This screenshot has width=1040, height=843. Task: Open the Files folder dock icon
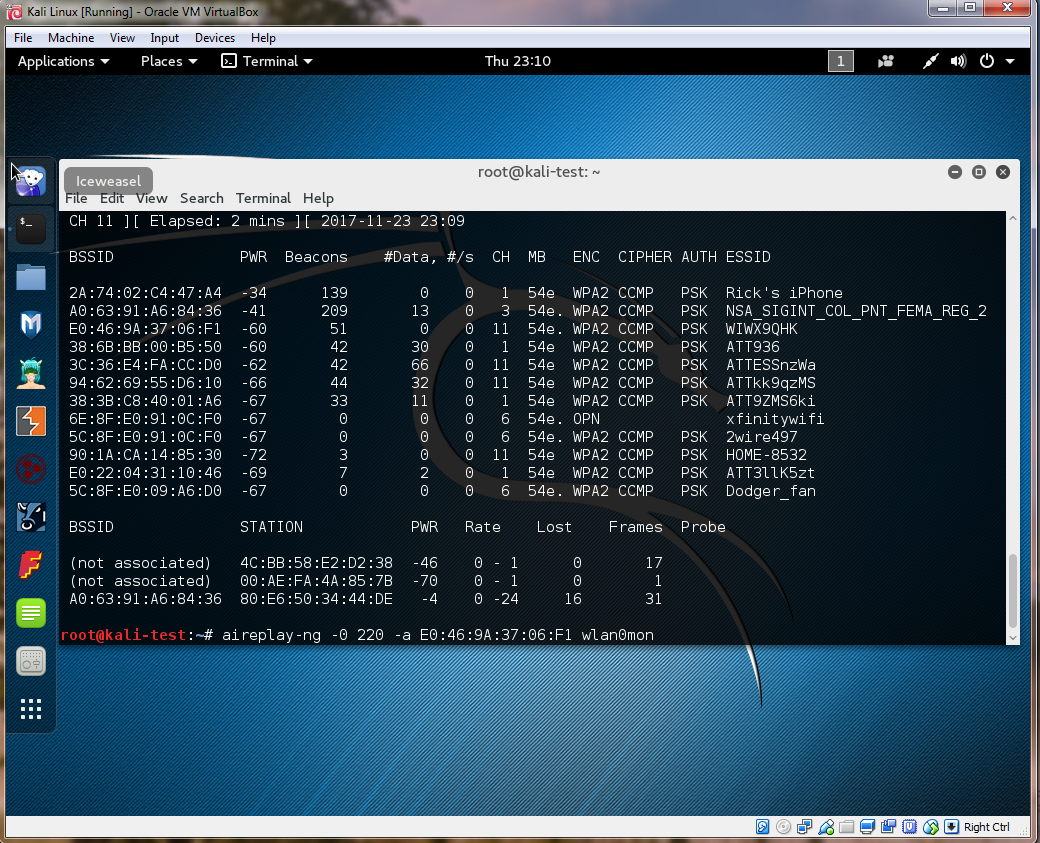(31, 277)
